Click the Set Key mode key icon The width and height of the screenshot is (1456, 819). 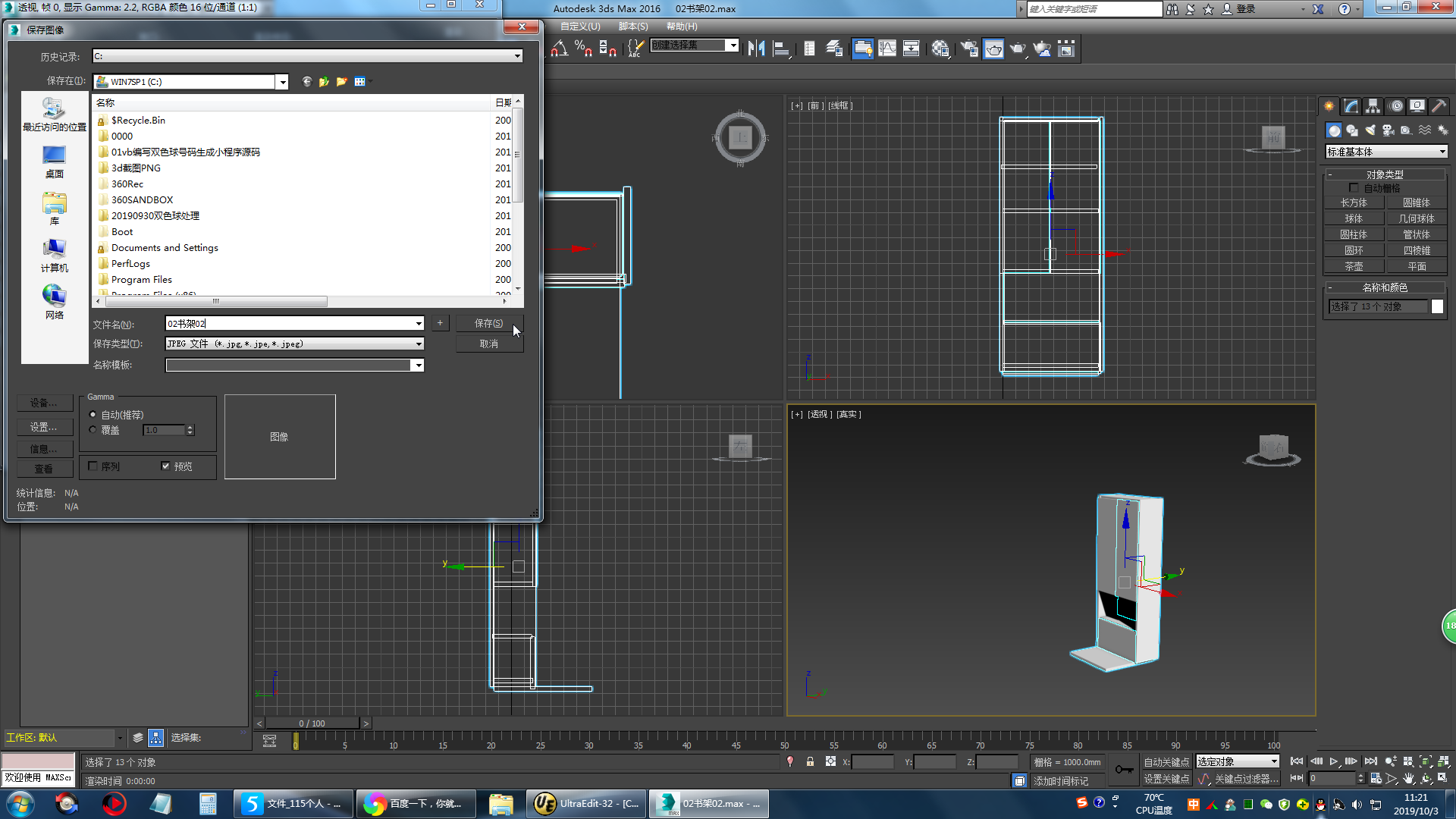[x=1124, y=770]
